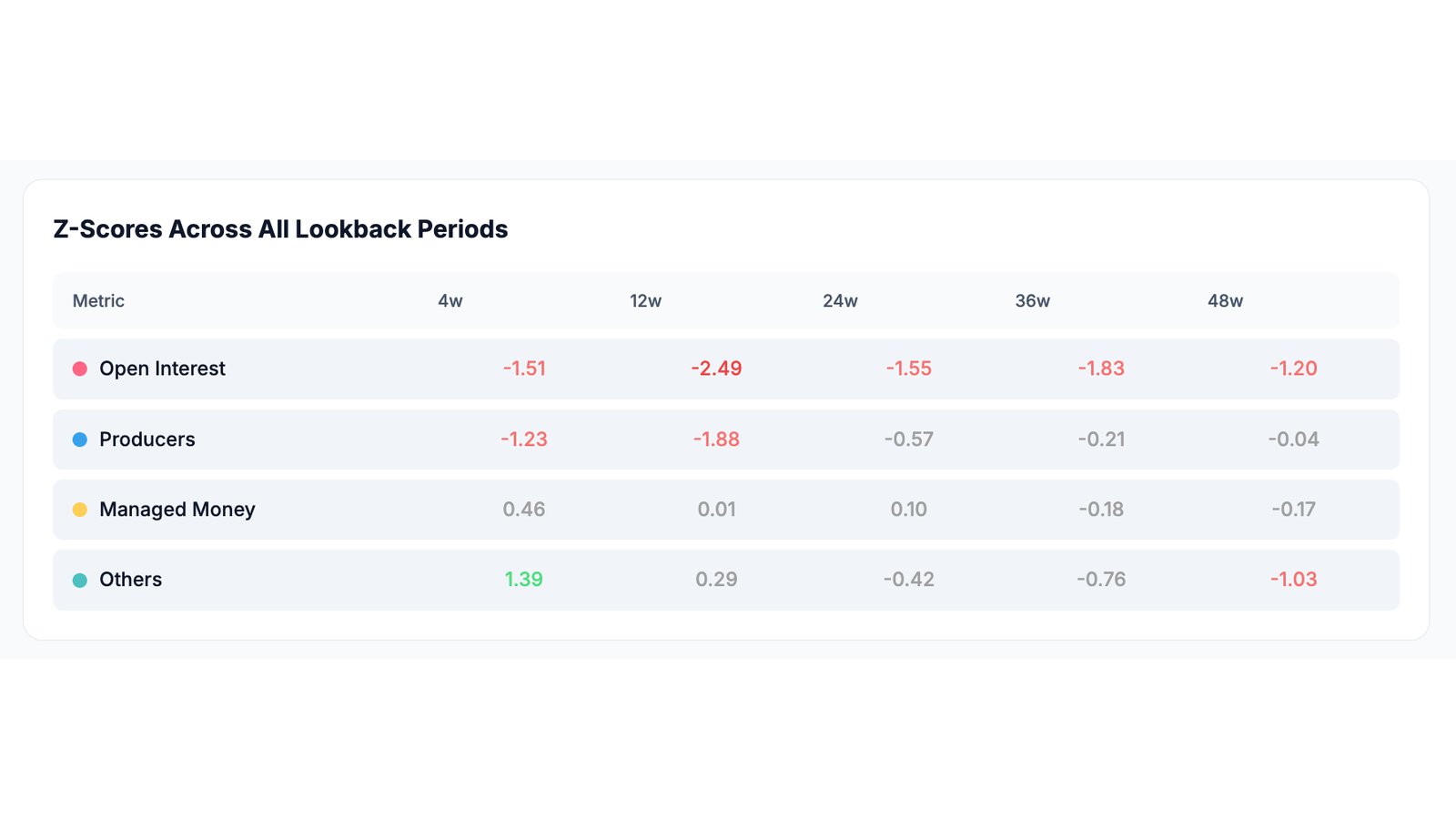Click Managed Money 4w value 0.46
The height and width of the screenshot is (819, 1456).
tap(523, 510)
